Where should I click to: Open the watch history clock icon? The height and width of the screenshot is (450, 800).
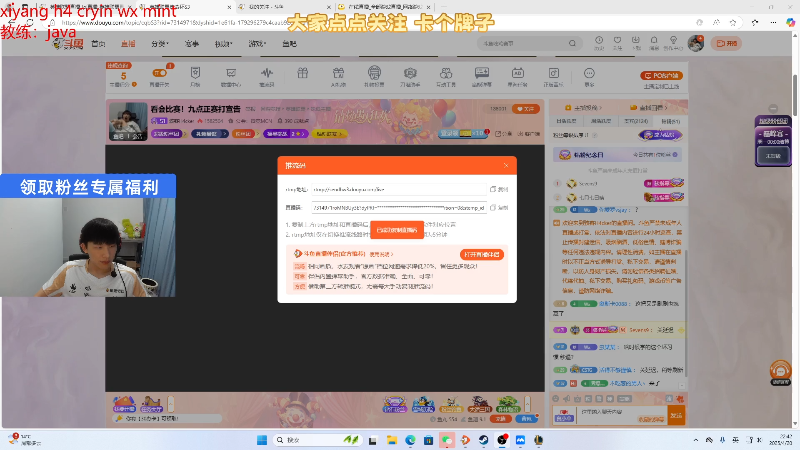pos(599,42)
